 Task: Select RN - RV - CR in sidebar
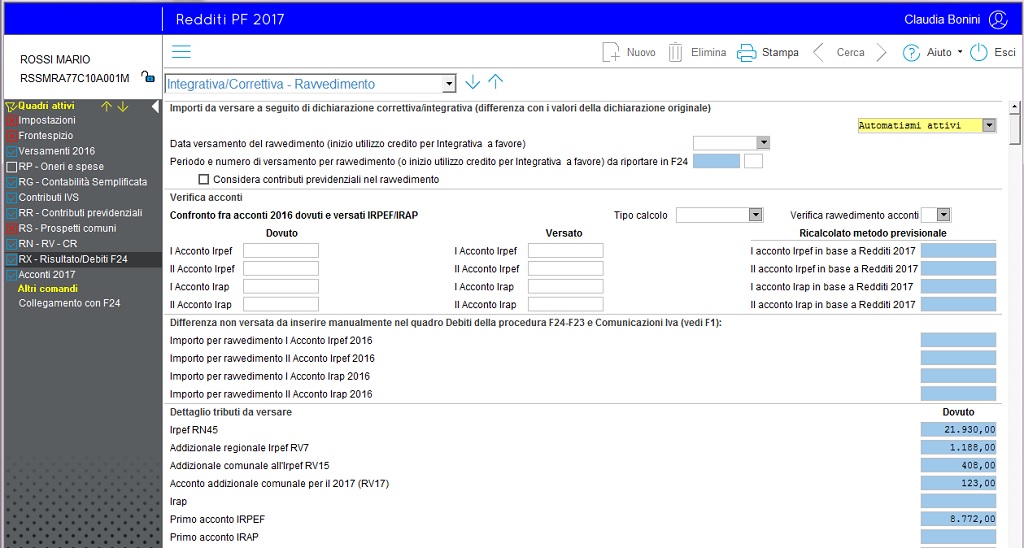[x=48, y=244]
